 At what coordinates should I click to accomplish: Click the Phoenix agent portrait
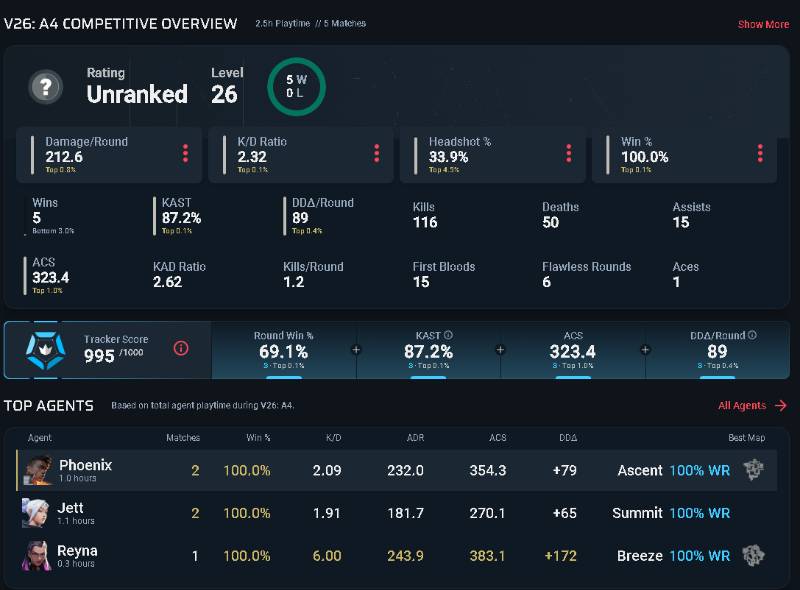click(38, 470)
